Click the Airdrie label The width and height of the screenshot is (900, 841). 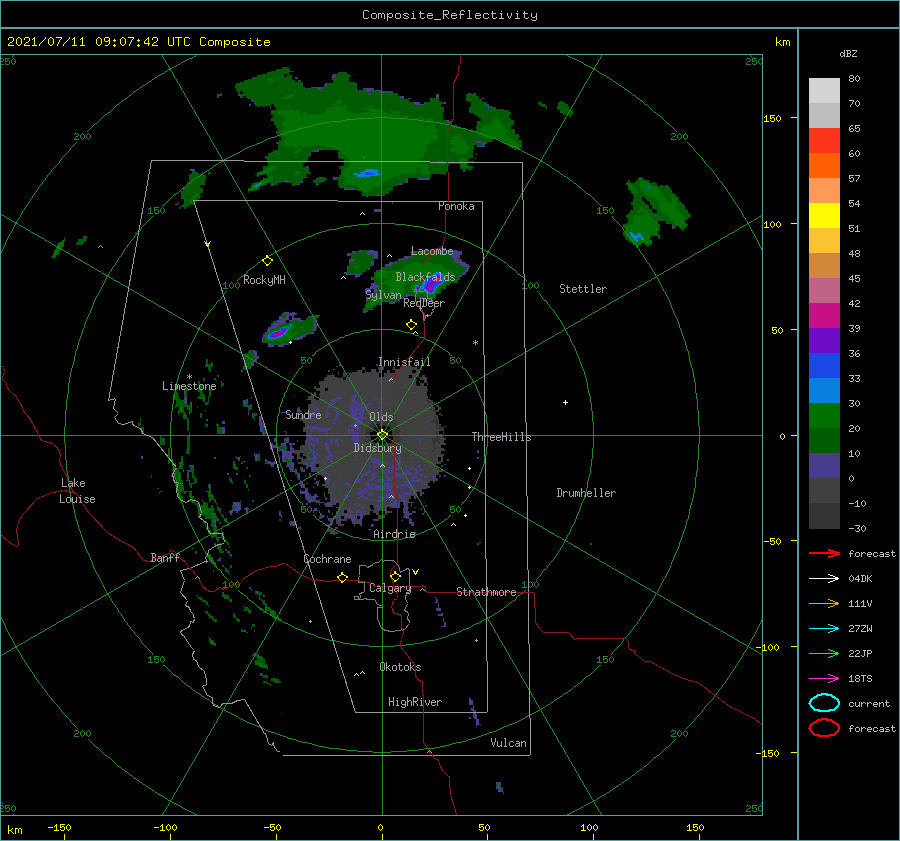pyautogui.click(x=394, y=534)
